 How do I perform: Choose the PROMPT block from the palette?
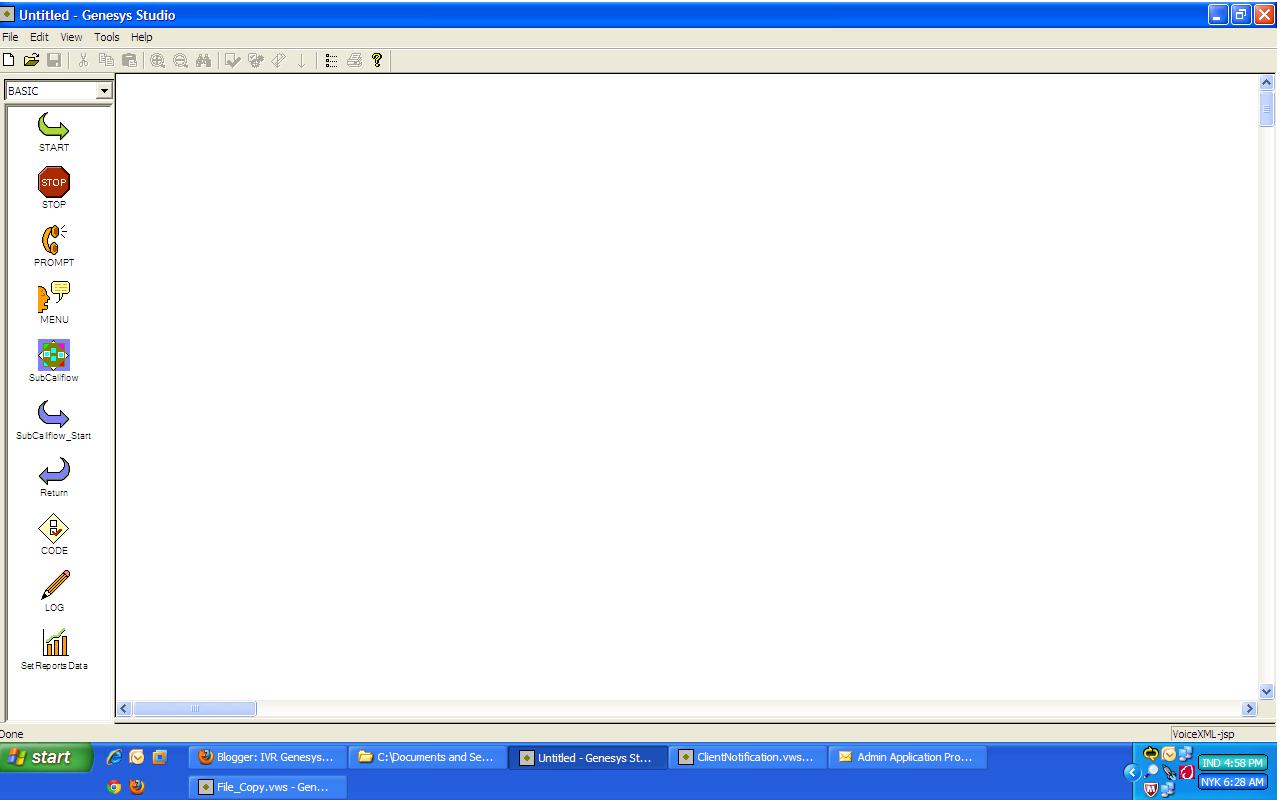tap(53, 242)
